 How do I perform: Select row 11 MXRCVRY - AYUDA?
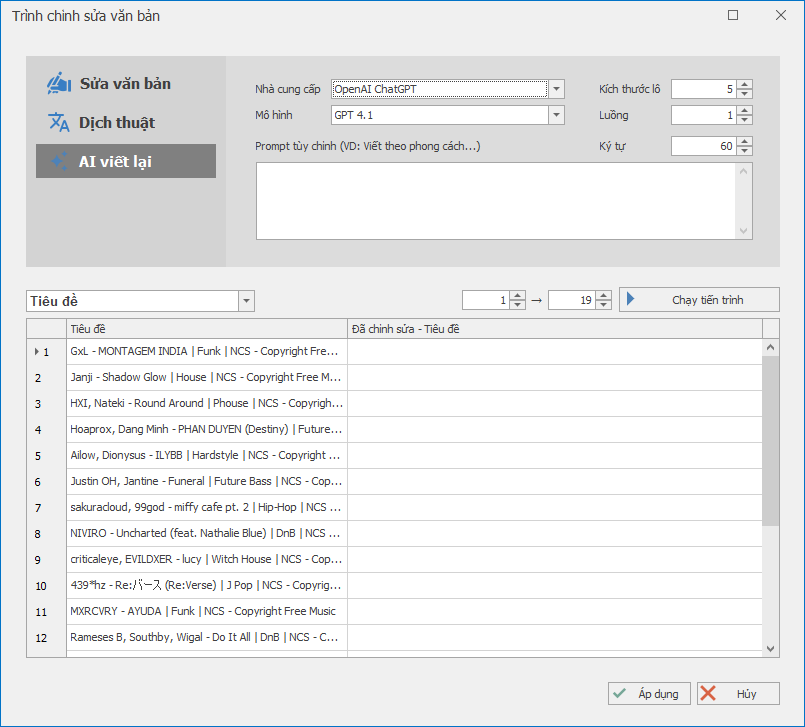[x=205, y=611]
